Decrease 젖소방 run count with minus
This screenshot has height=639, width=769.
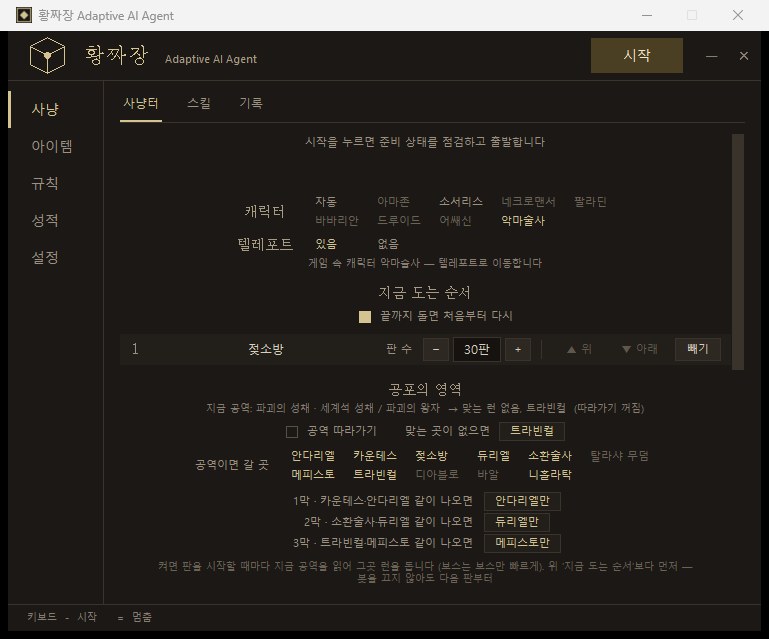click(436, 350)
